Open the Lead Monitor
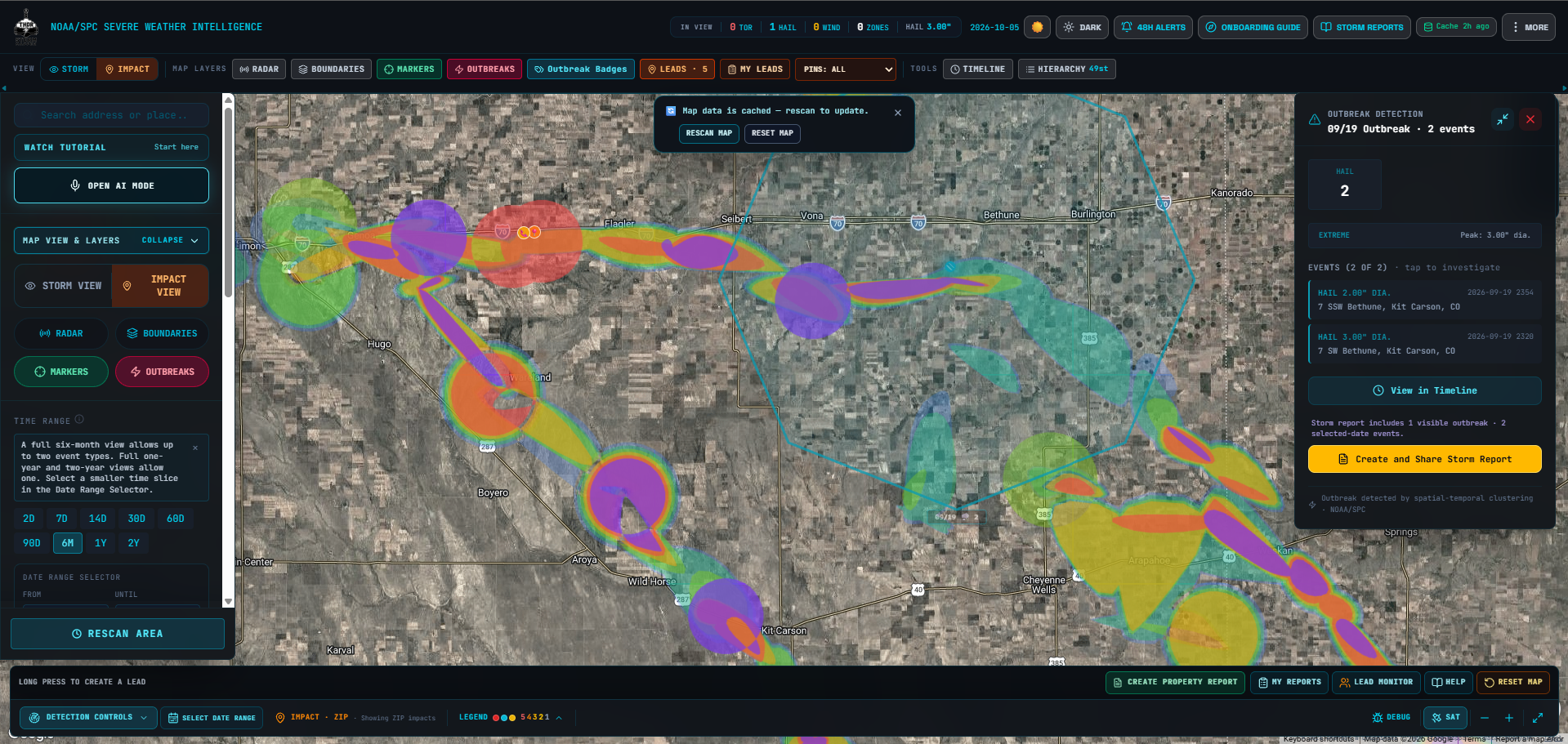 pos(1375,682)
